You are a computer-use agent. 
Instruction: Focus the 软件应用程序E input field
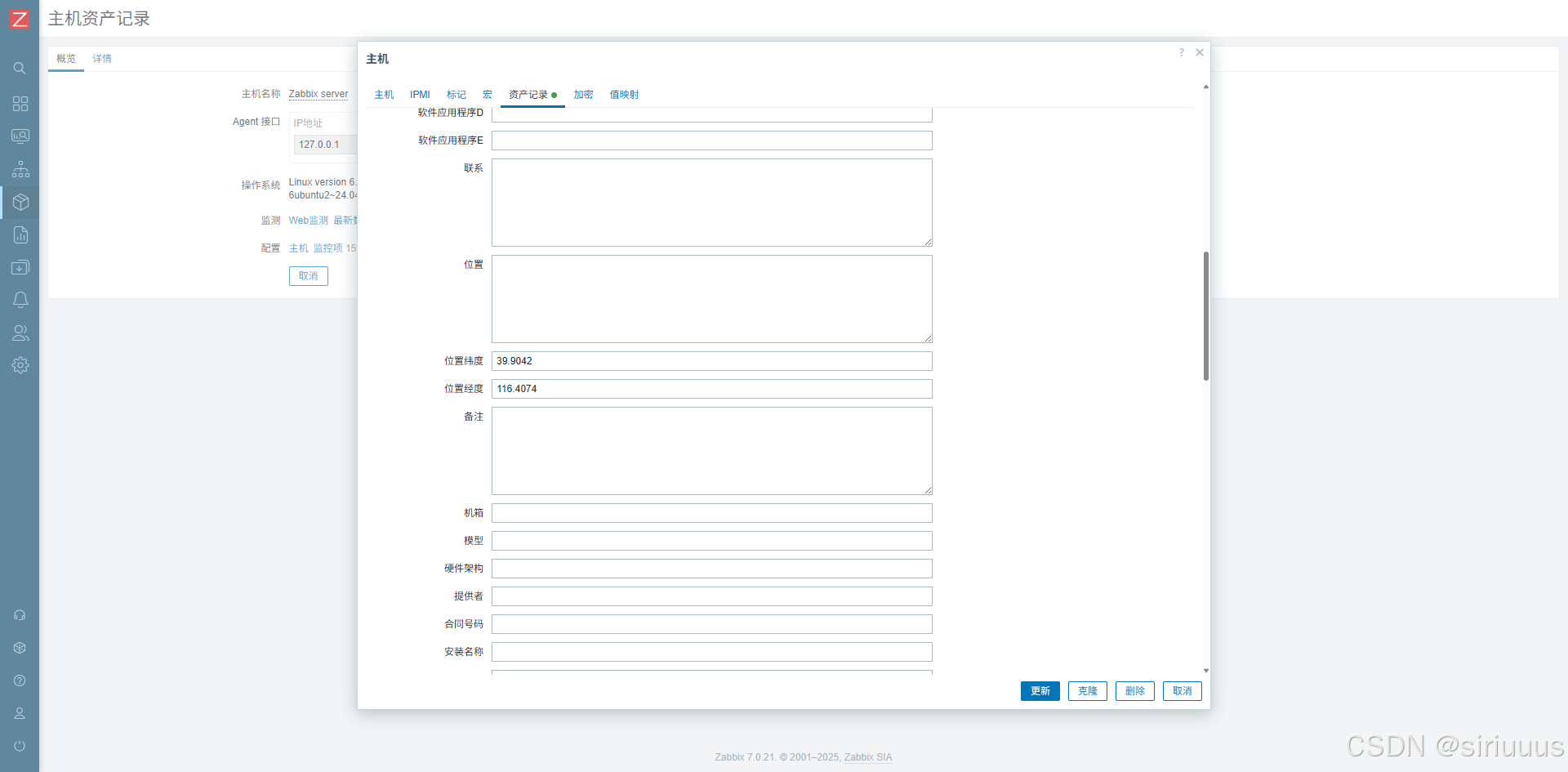pos(712,141)
